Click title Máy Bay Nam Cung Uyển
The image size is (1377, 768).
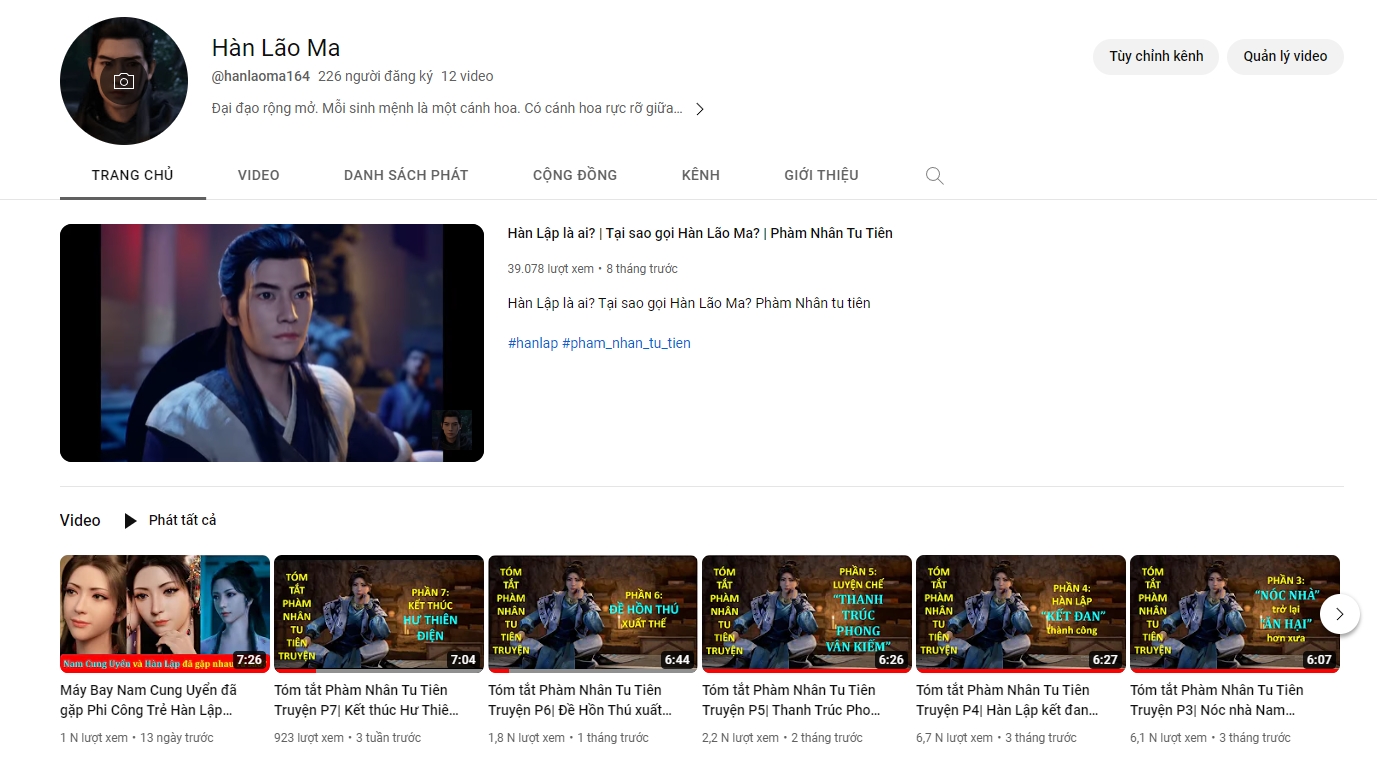click(x=149, y=700)
